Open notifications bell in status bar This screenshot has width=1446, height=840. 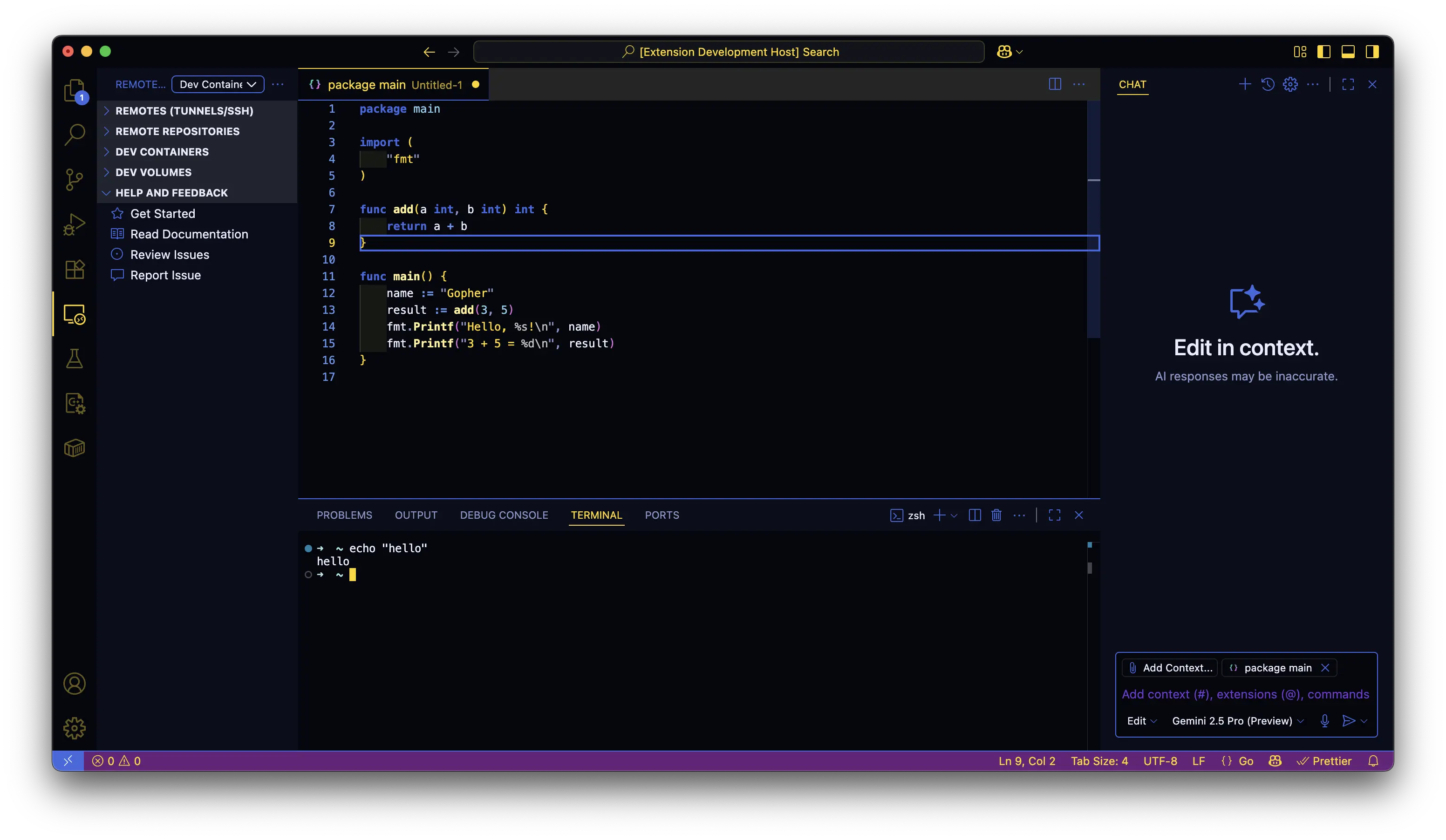click(x=1373, y=761)
